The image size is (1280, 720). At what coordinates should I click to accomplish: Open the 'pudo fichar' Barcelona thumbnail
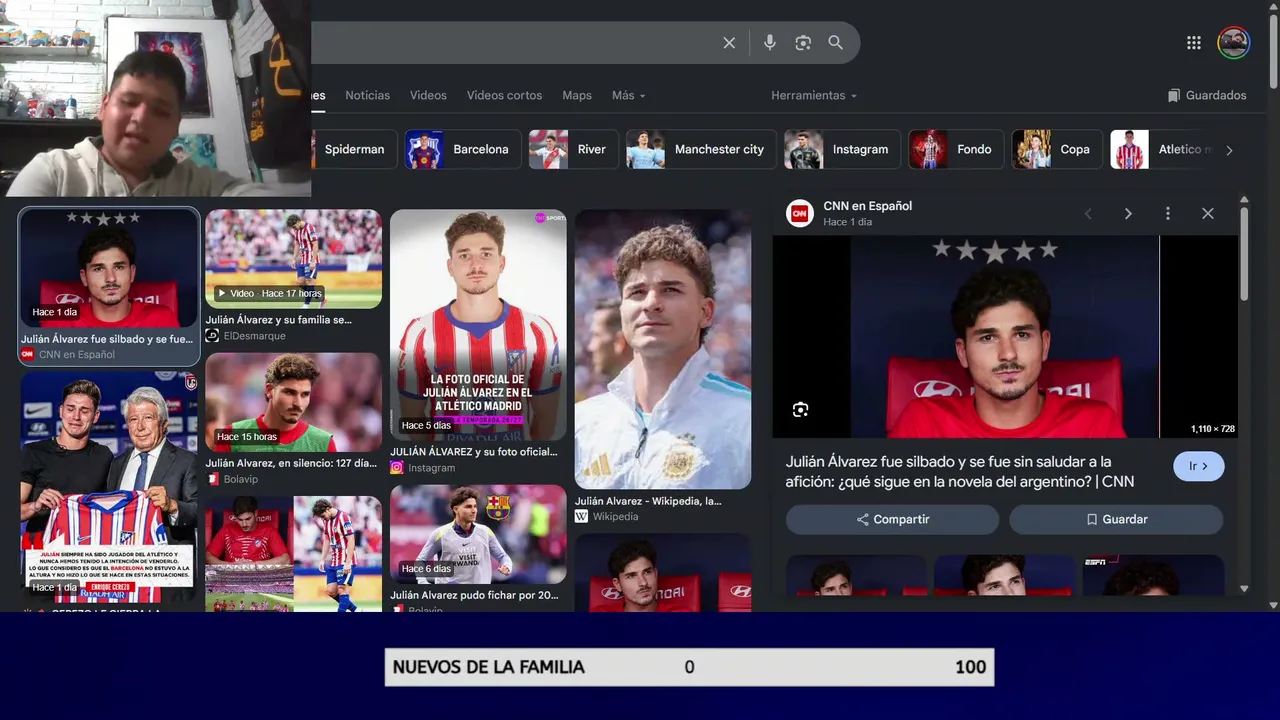[x=478, y=534]
